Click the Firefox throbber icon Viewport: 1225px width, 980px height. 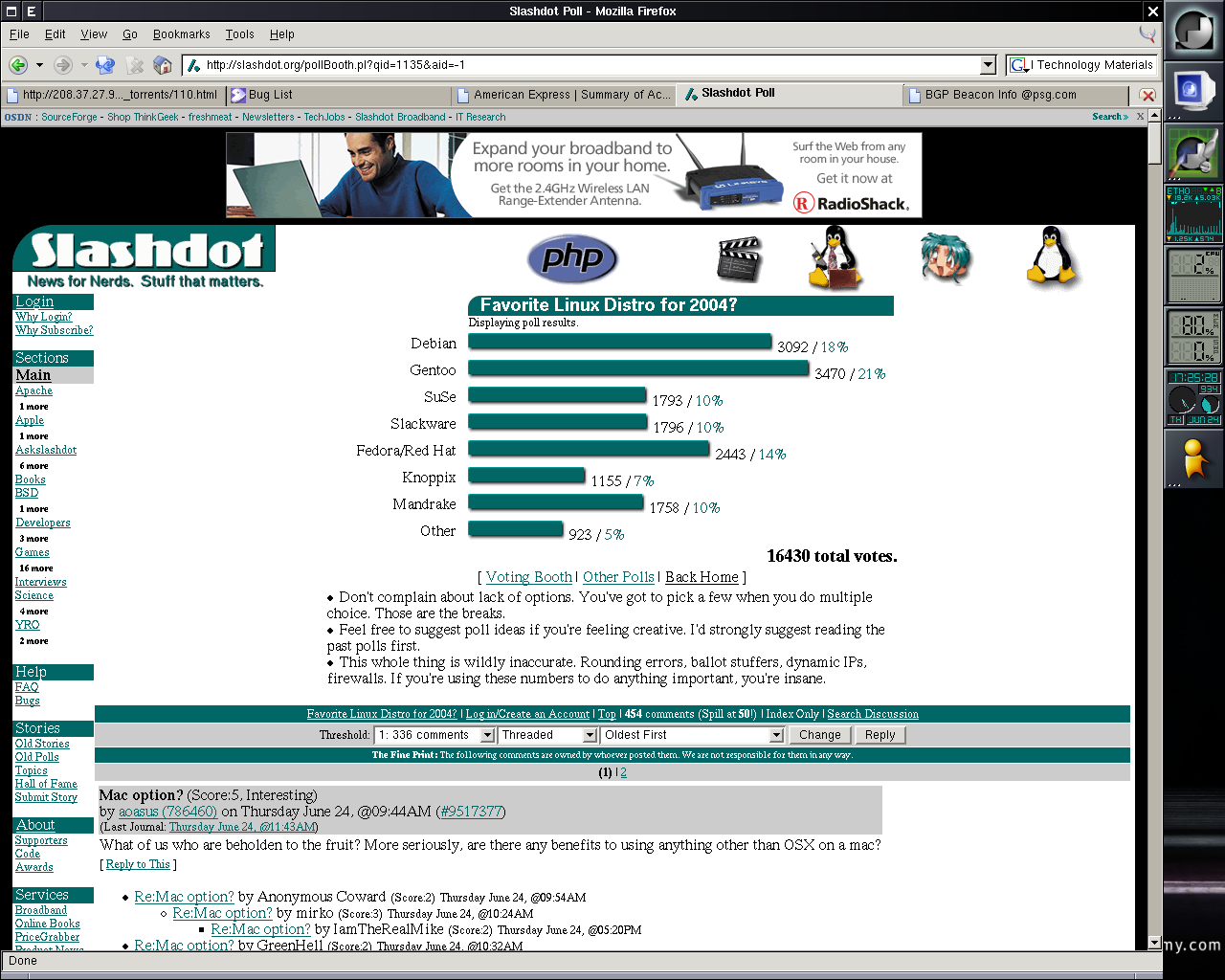pos(1147,34)
